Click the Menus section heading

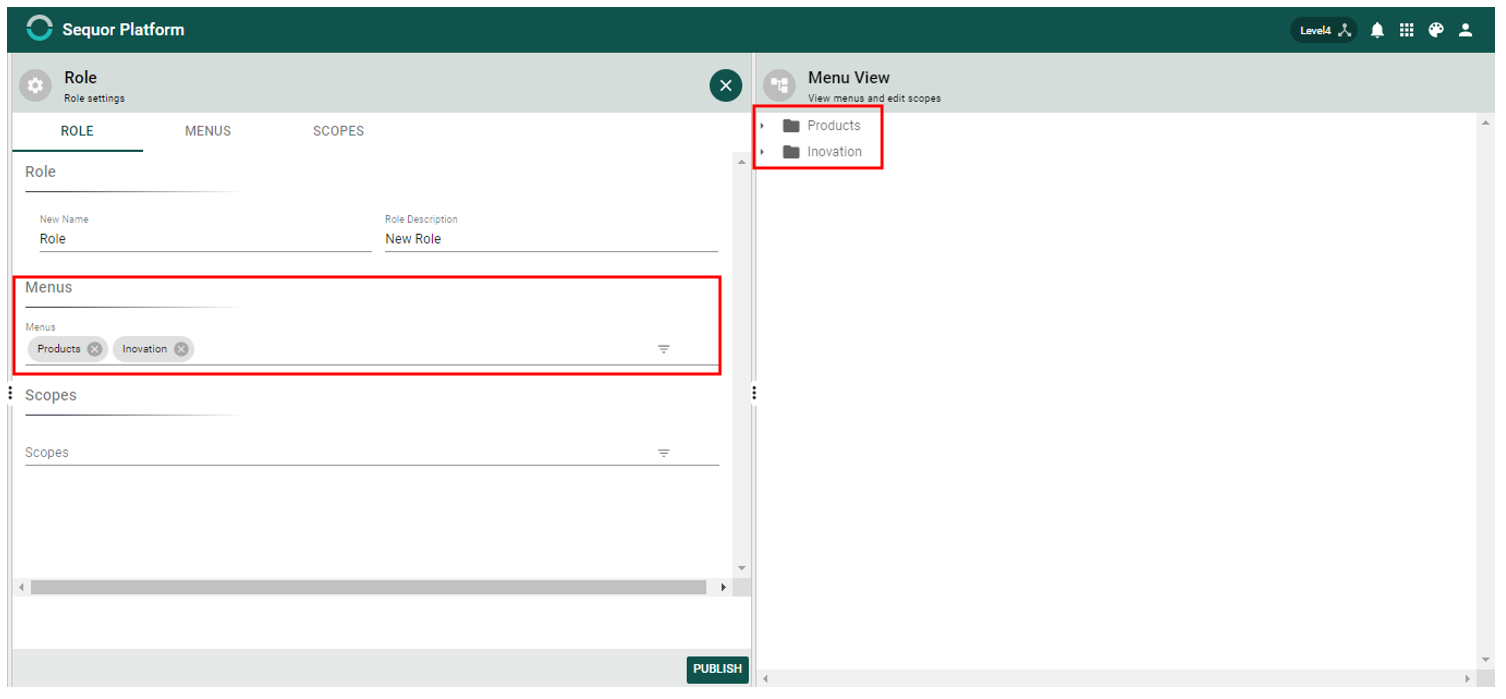pos(49,287)
